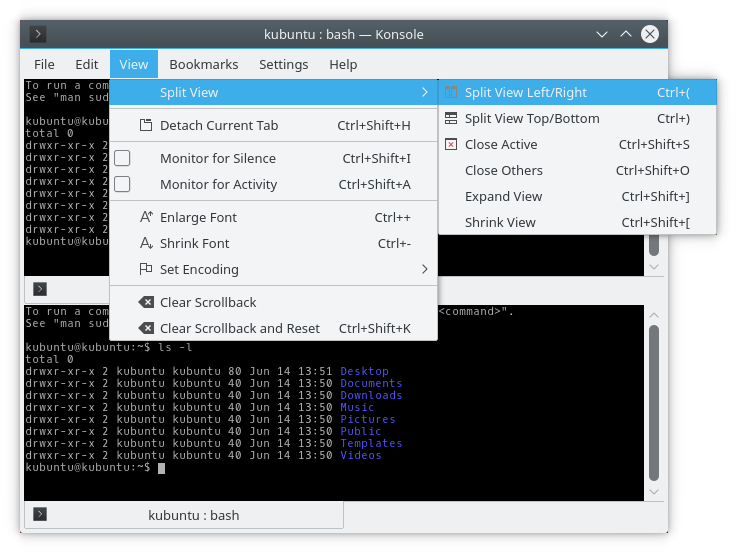Click the Templates directory name in listing
This screenshot has height=553, width=737.
point(371,443)
